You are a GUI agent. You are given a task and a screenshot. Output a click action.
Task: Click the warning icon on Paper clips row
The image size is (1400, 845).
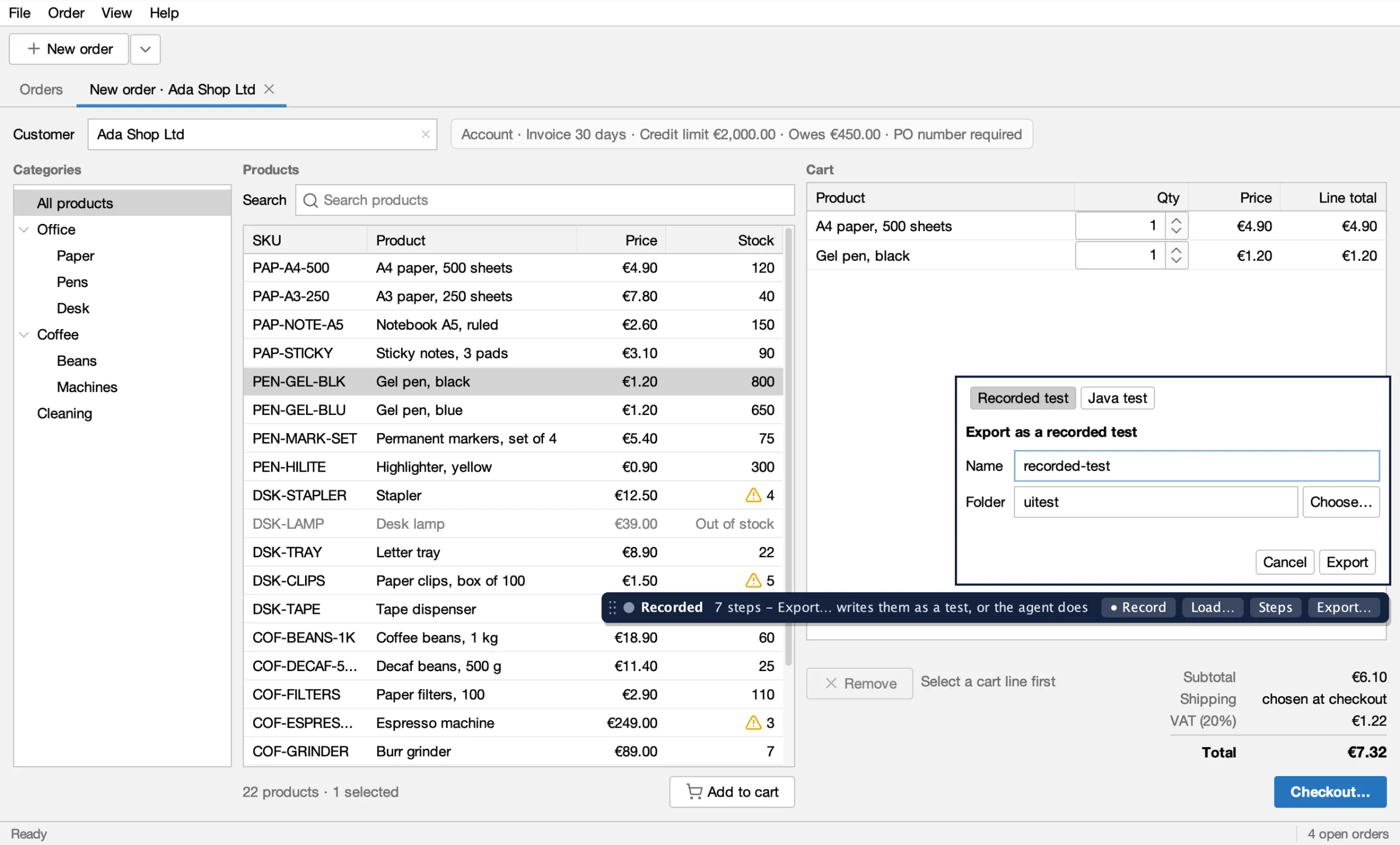click(x=753, y=580)
